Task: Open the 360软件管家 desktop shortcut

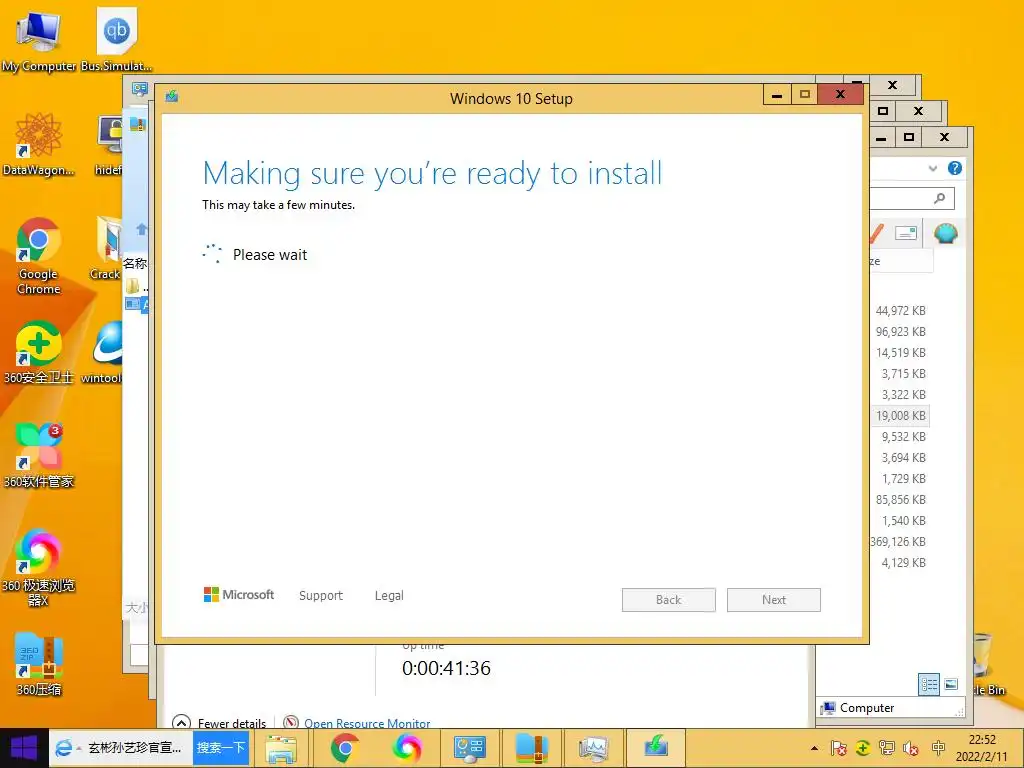Action: [x=38, y=456]
